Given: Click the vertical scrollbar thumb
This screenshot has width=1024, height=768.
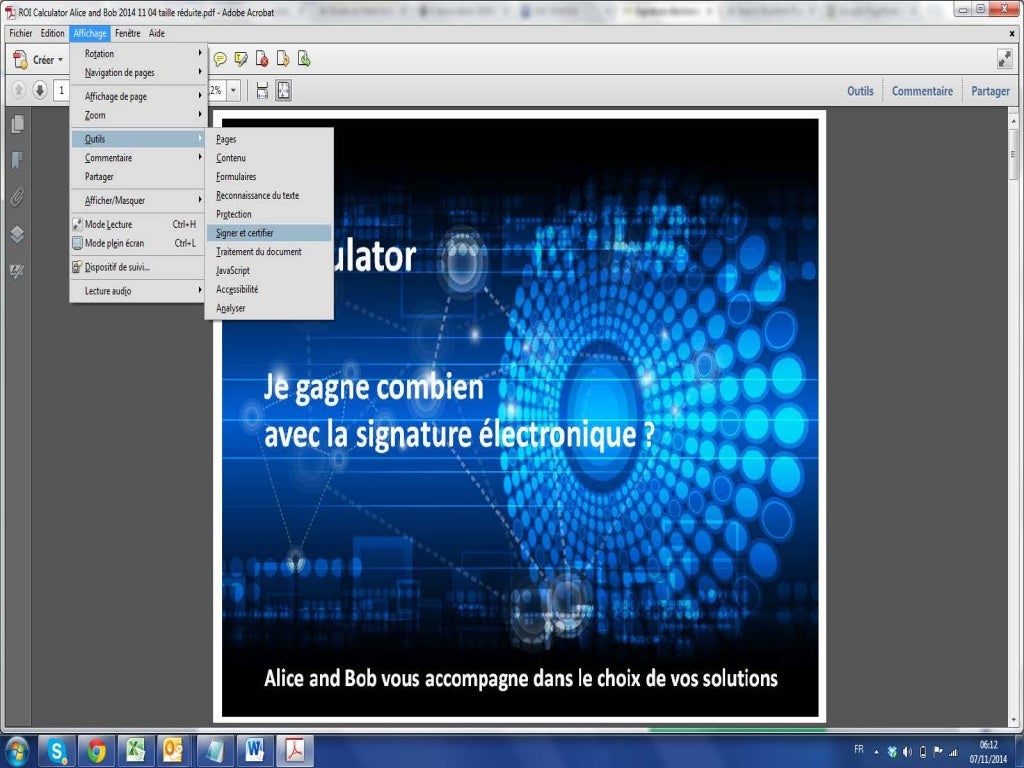Looking at the screenshot, I should click(x=1014, y=153).
